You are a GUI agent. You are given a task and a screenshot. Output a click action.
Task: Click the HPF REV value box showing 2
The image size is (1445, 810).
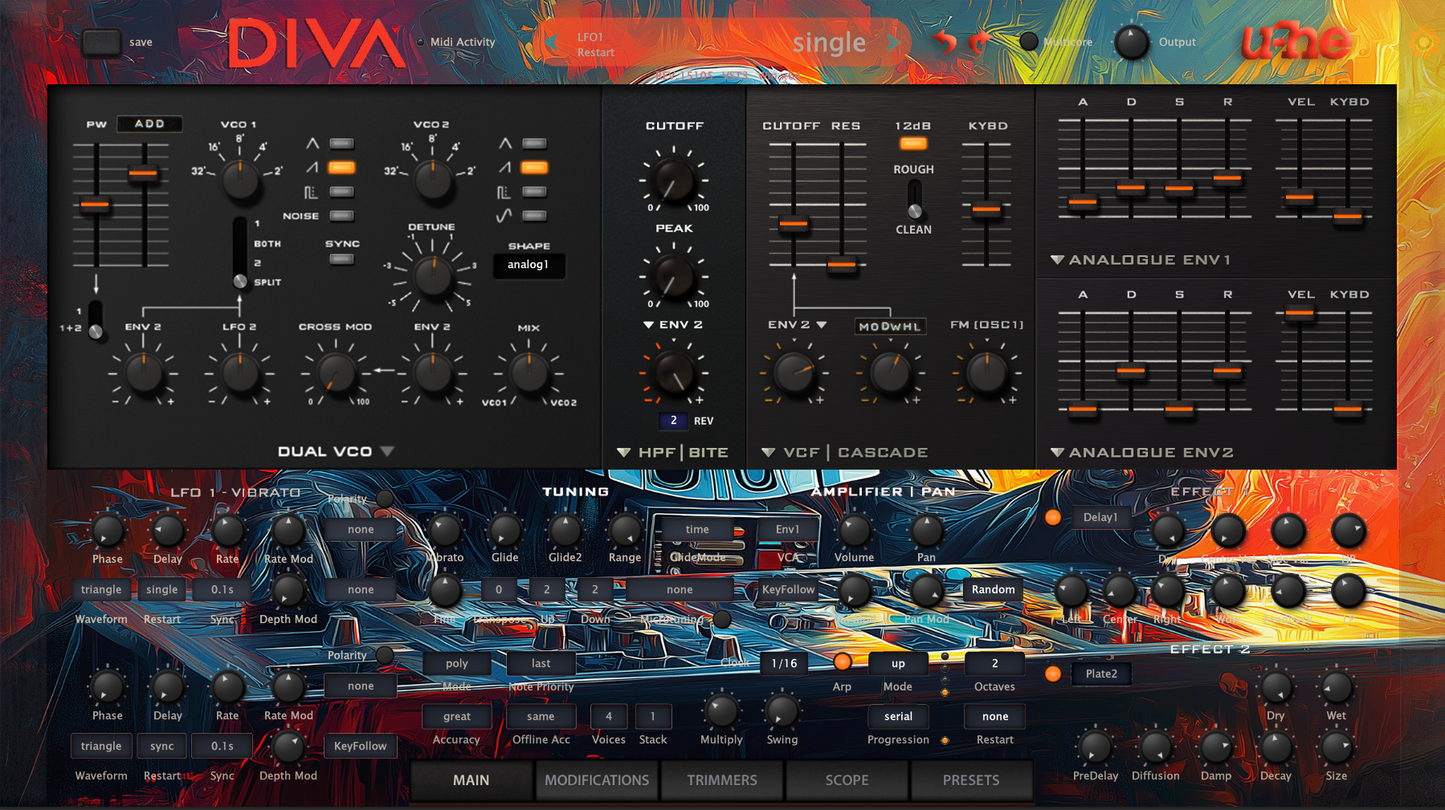[673, 421]
